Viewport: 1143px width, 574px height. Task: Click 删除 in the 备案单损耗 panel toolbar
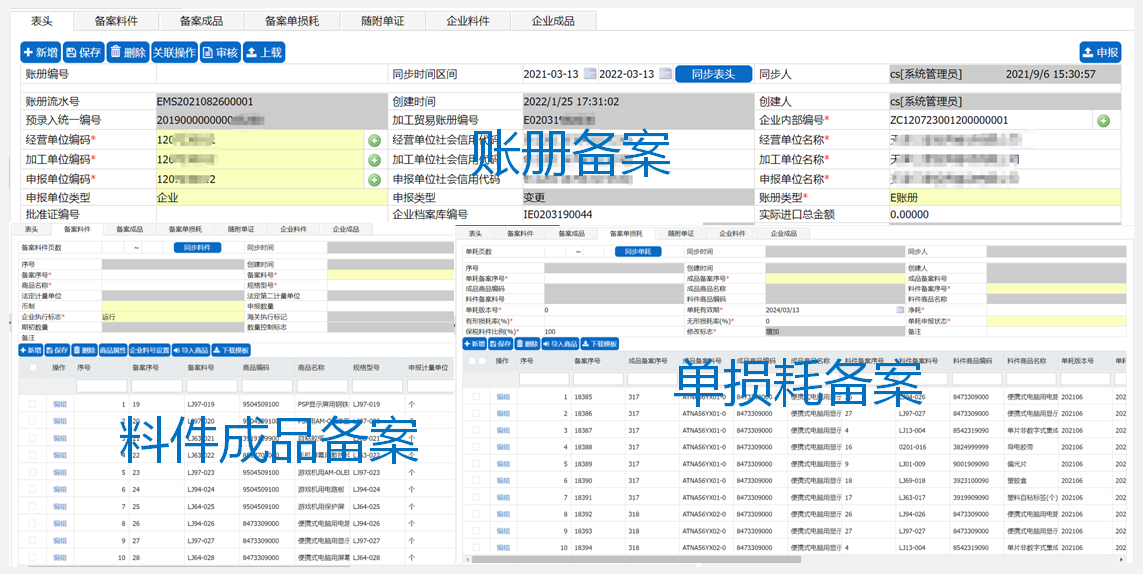[x=528, y=344]
